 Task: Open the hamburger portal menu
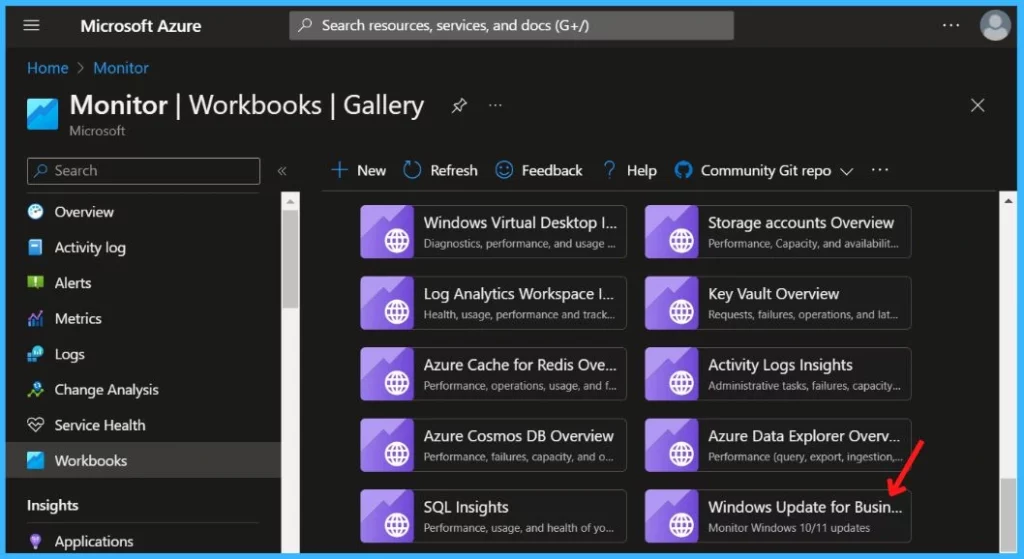click(31, 25)
